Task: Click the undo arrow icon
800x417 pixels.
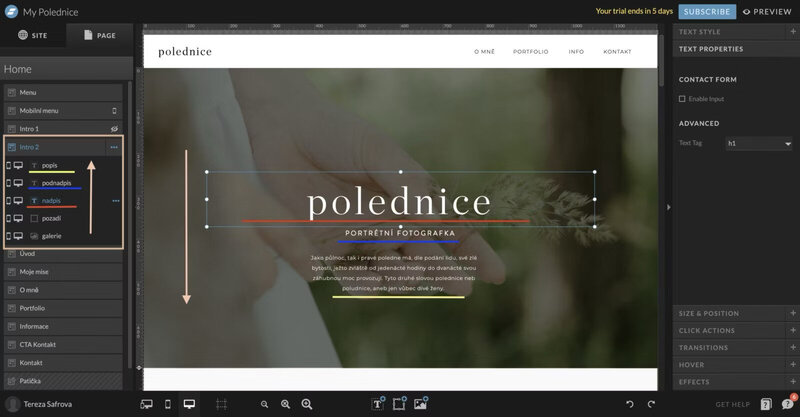Action: pyautogui.click(x=630, y=404)
